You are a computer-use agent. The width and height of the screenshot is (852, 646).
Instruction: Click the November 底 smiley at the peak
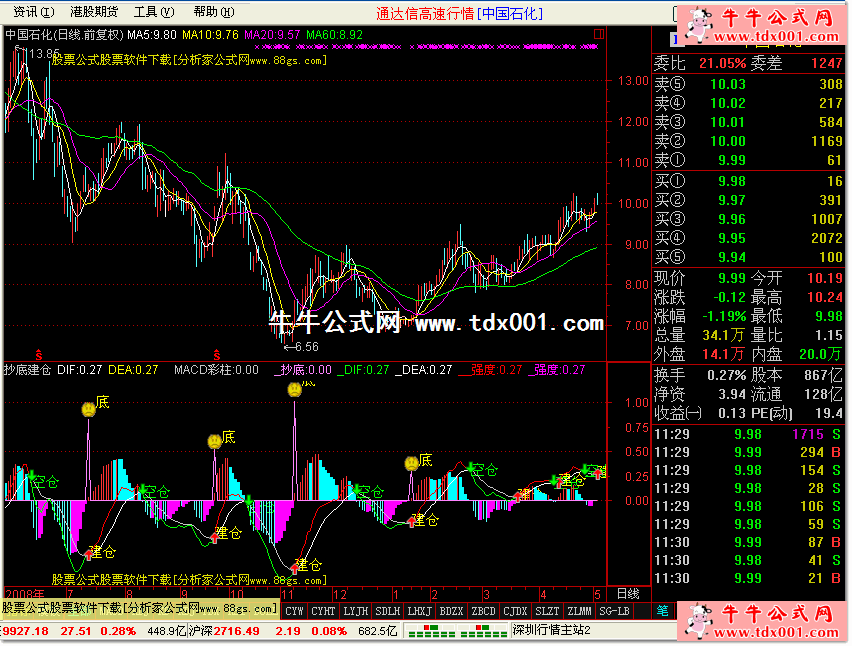click(x=295, y=389)
